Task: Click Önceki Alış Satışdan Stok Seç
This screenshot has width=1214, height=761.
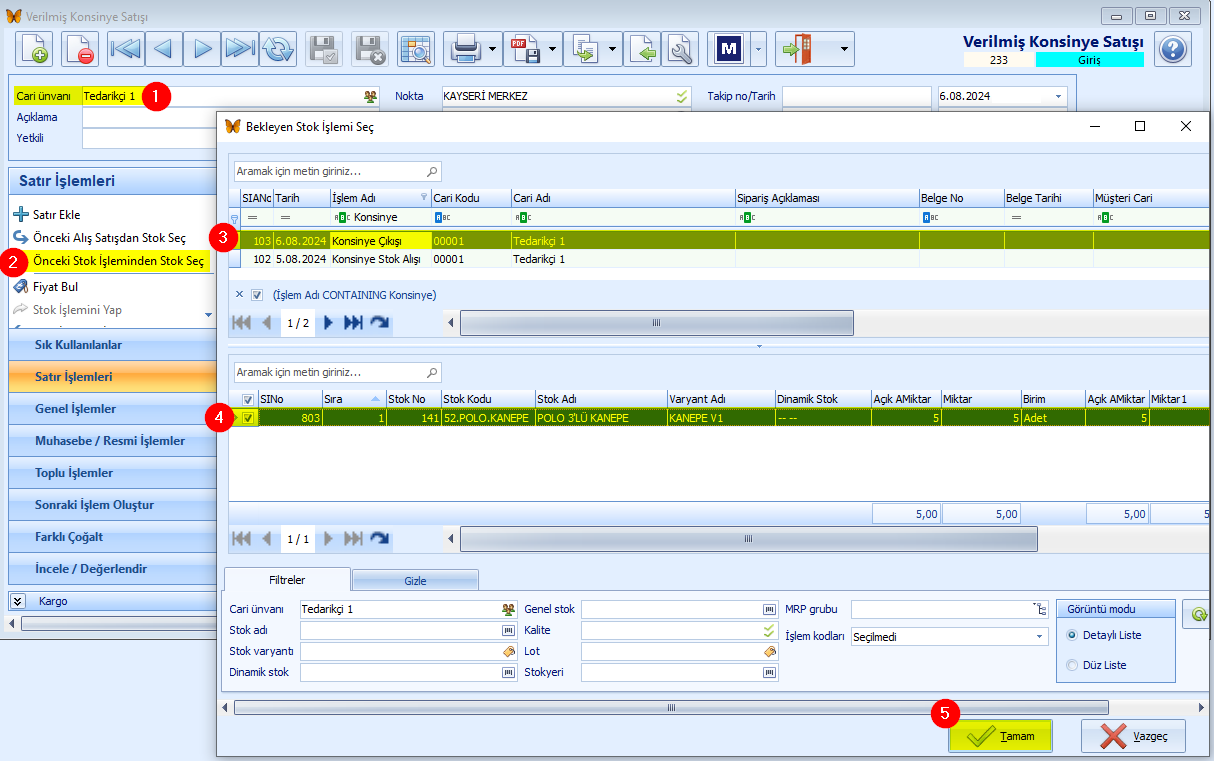Action: [109, 238]
